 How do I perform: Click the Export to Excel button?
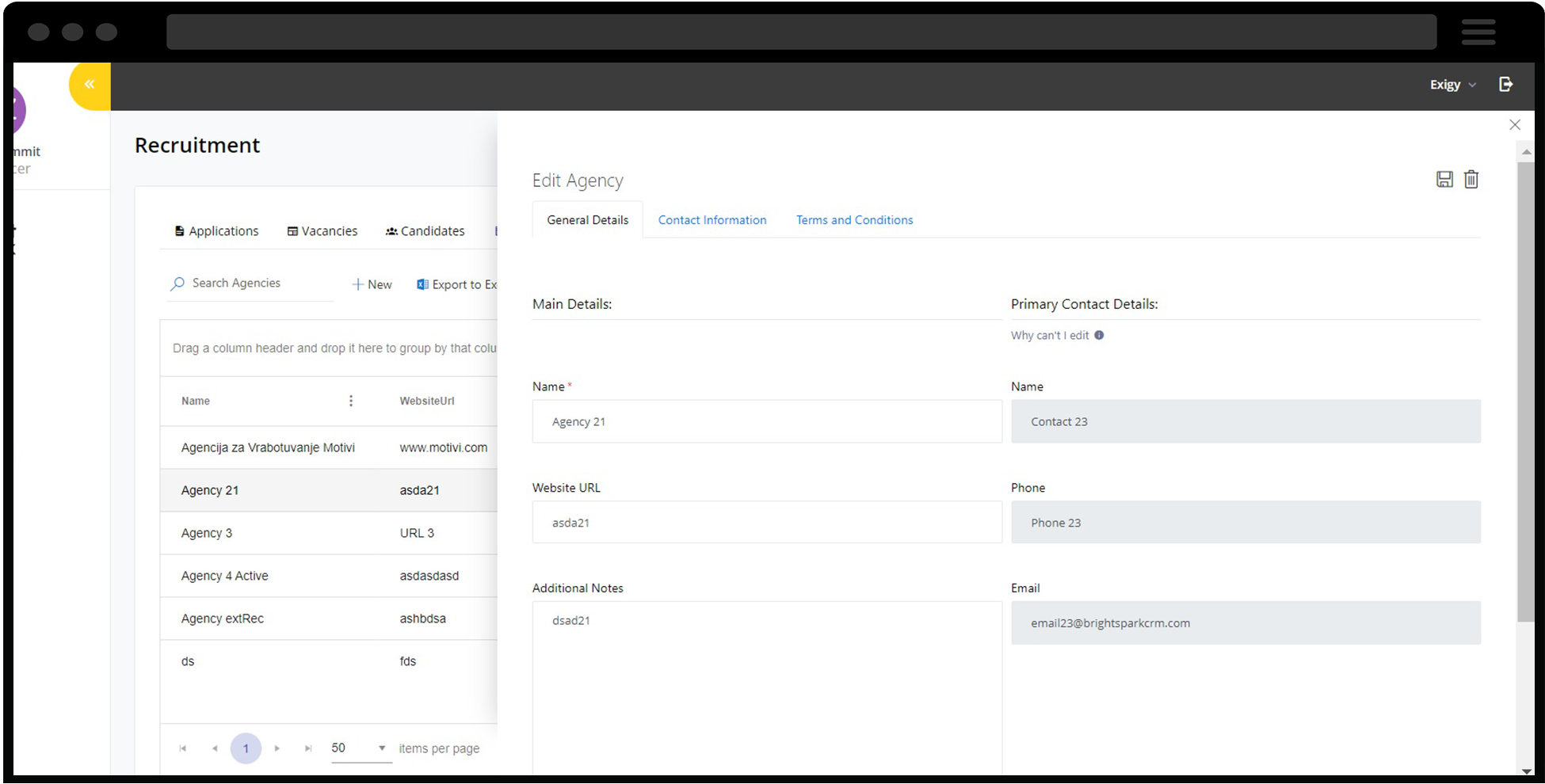457,284
